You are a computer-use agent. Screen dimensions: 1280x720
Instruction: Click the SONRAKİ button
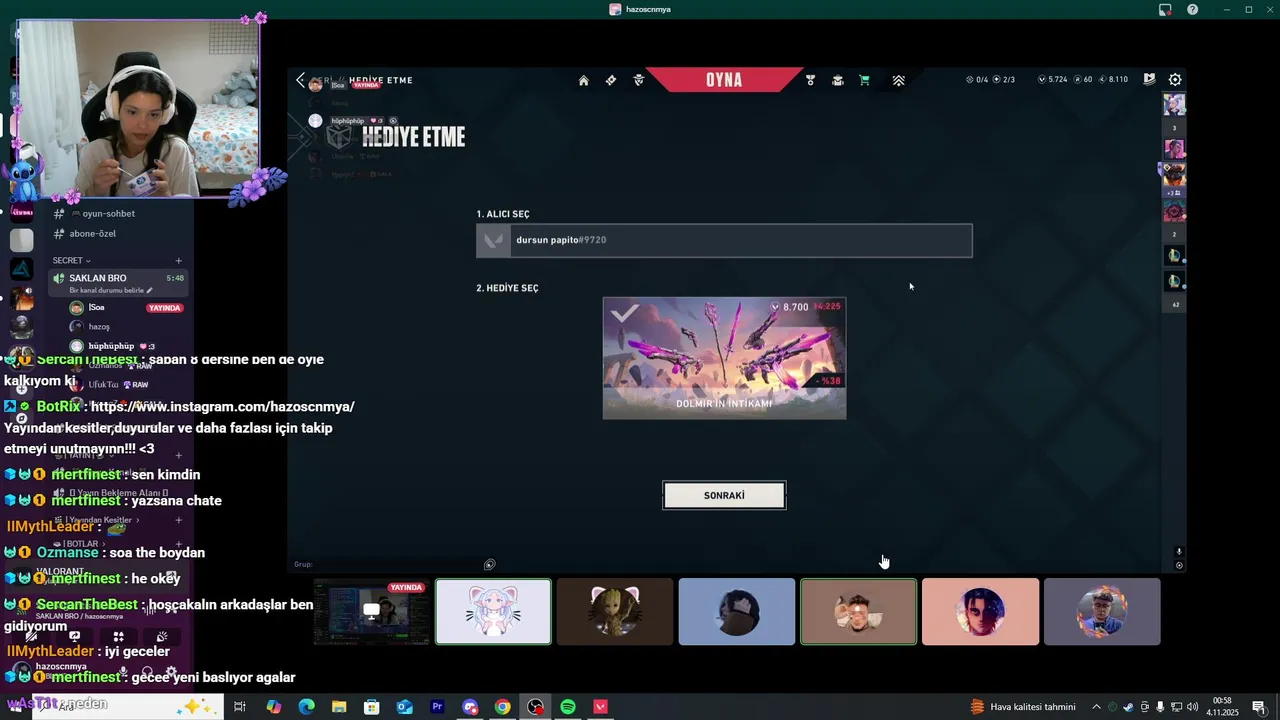click(724, 495)
